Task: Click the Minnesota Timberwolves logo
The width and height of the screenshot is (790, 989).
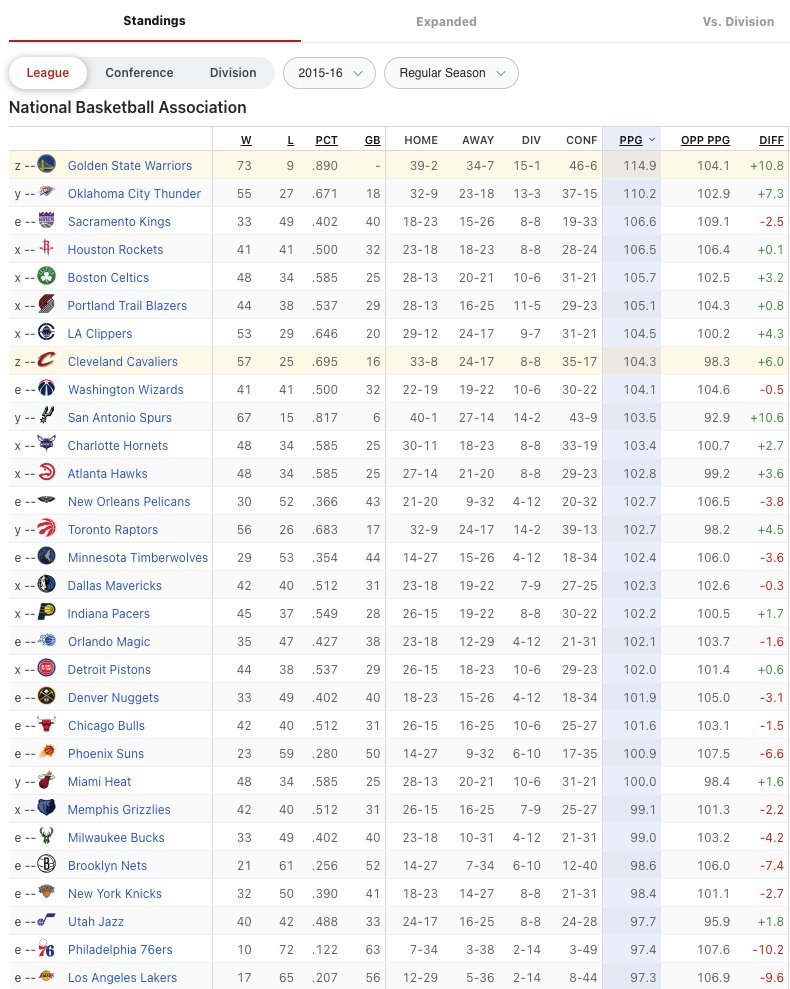Action: (46, 556)
